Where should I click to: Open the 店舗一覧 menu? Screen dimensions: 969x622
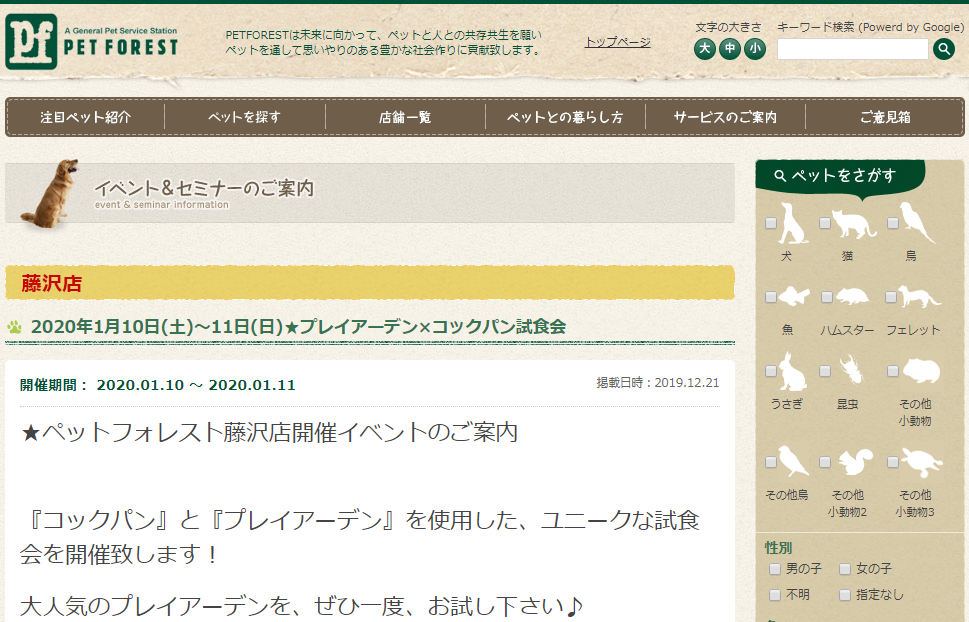(405, 117)
